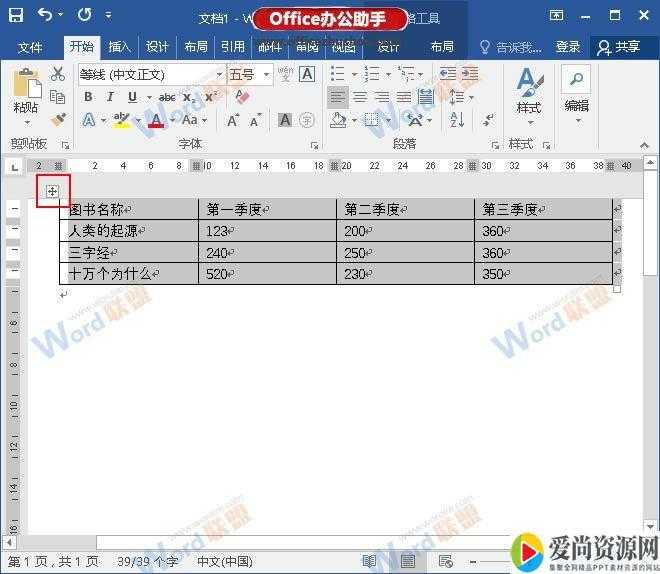Click the Cut scissors icon
This screenshot has height=574, width=660.
(58, 74)
